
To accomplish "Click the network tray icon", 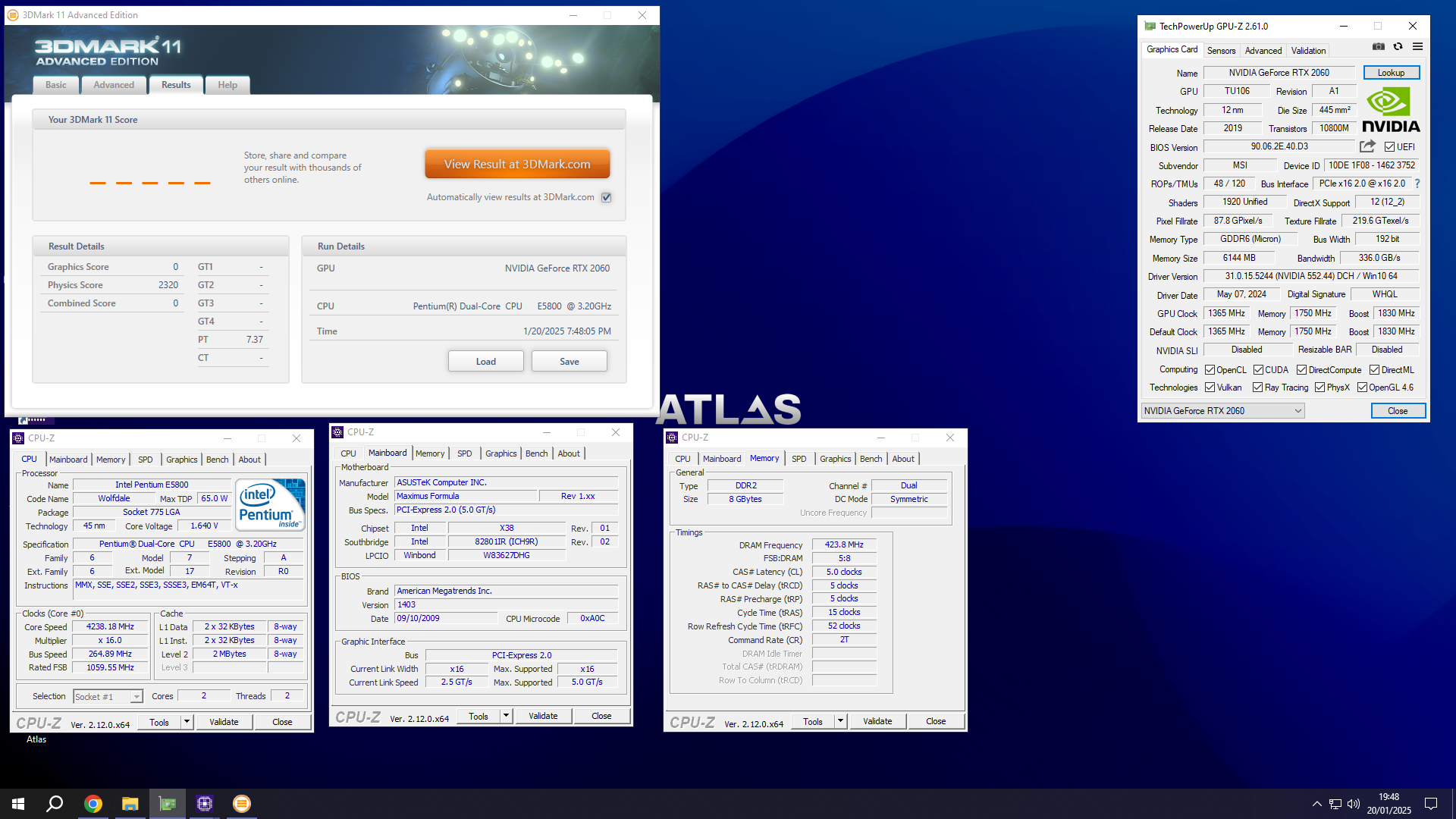I will (x=1335, y=804).
